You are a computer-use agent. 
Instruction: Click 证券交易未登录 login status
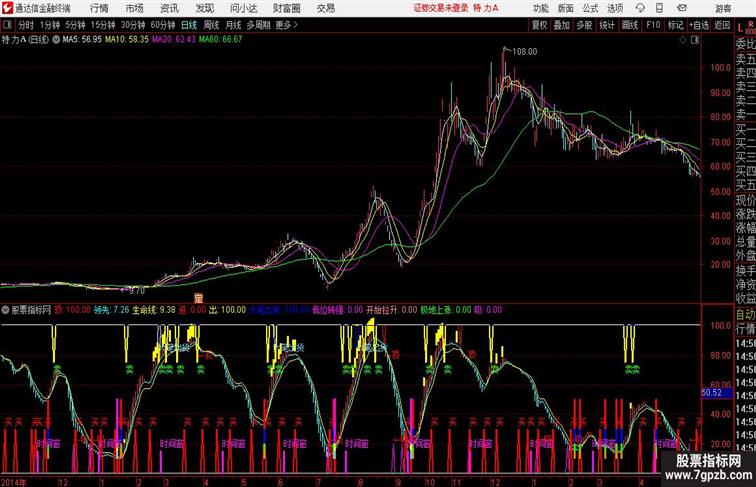[441, 8]
